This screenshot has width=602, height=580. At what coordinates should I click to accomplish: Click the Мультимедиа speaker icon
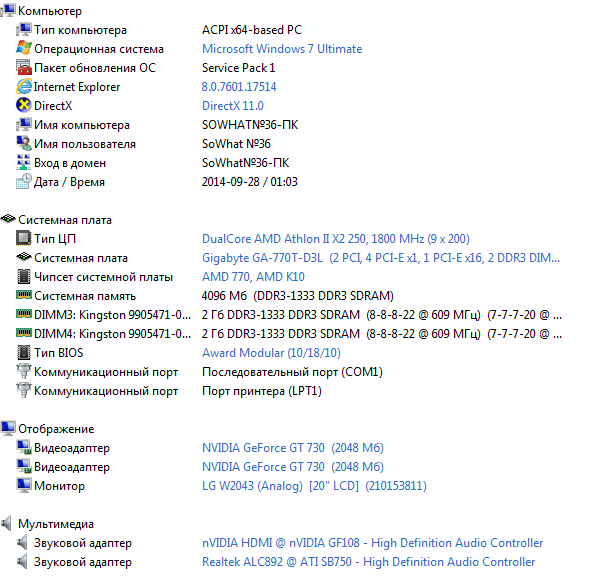tap(7, 523)
